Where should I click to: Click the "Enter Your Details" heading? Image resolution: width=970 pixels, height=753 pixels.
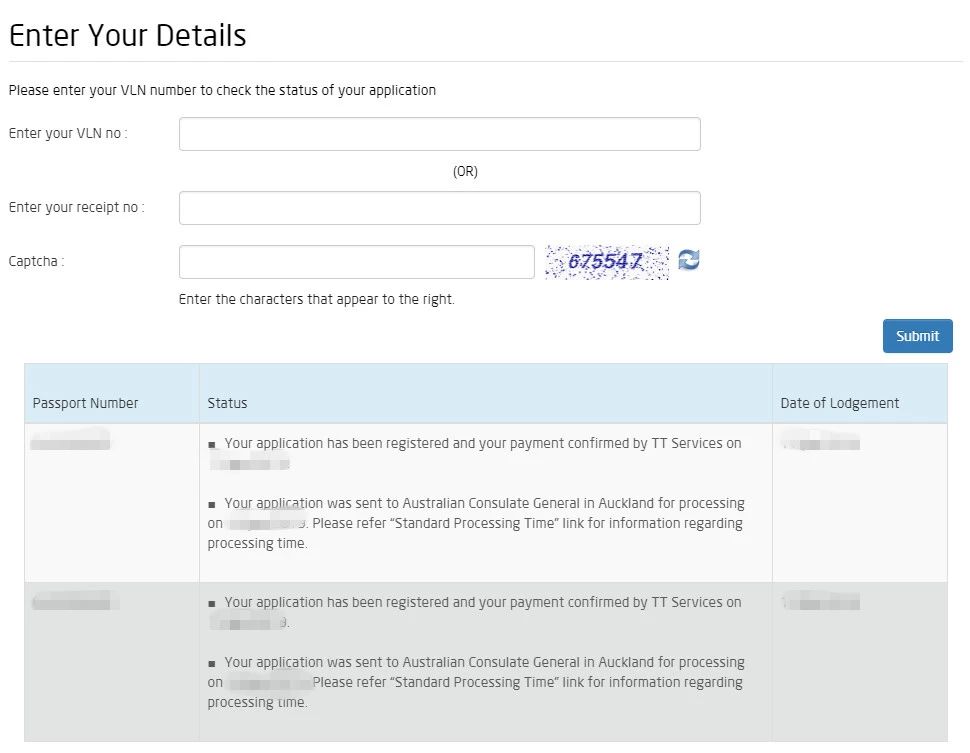point(127,36)
